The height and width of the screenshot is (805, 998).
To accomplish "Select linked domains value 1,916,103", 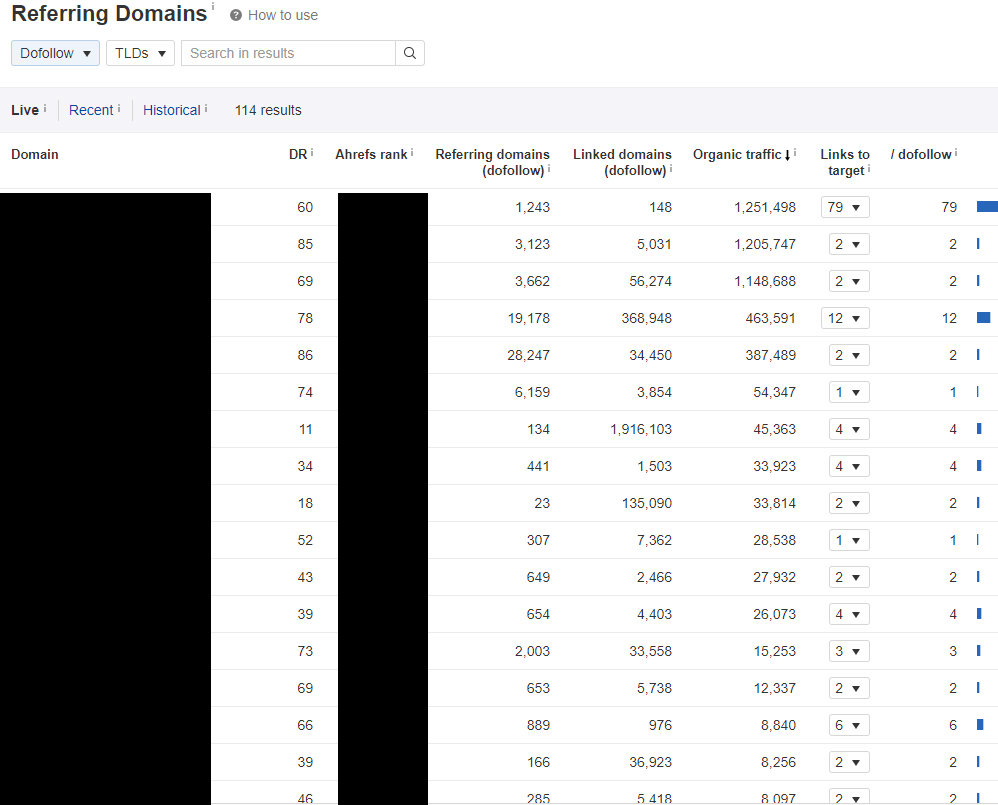I will pos(641,429).
